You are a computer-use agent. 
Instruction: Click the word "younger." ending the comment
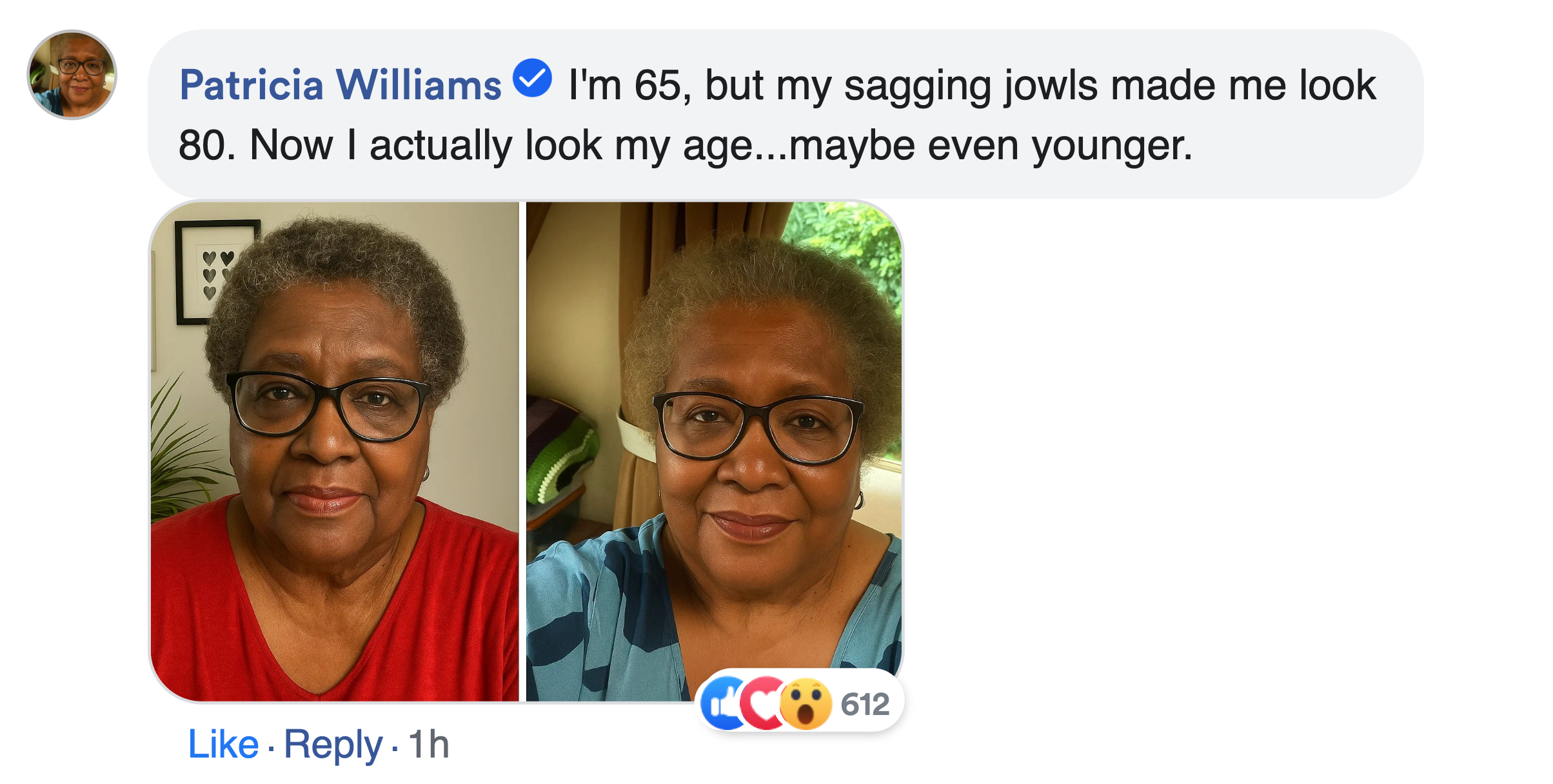[1112, 145]
